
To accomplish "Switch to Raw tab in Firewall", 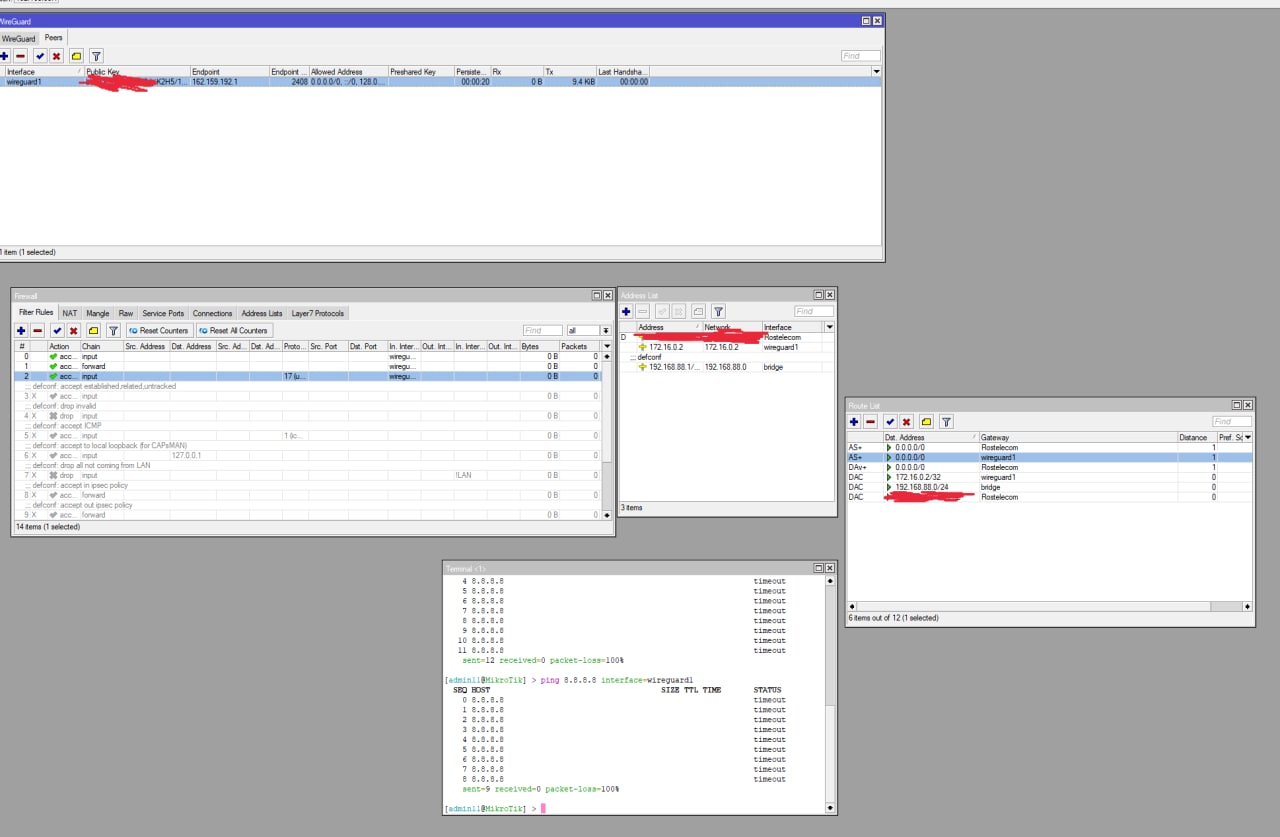I will (126, 313).
